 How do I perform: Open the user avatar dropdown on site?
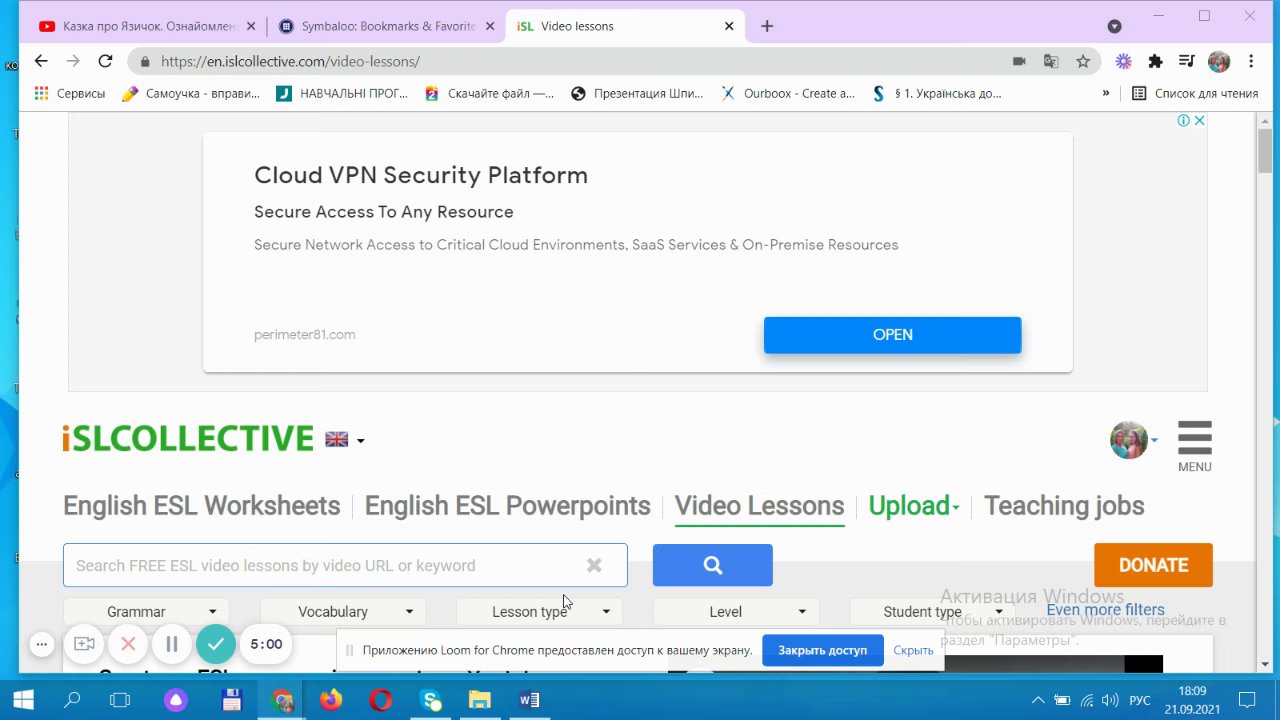pyautogui.click(x=1134, y=440)
